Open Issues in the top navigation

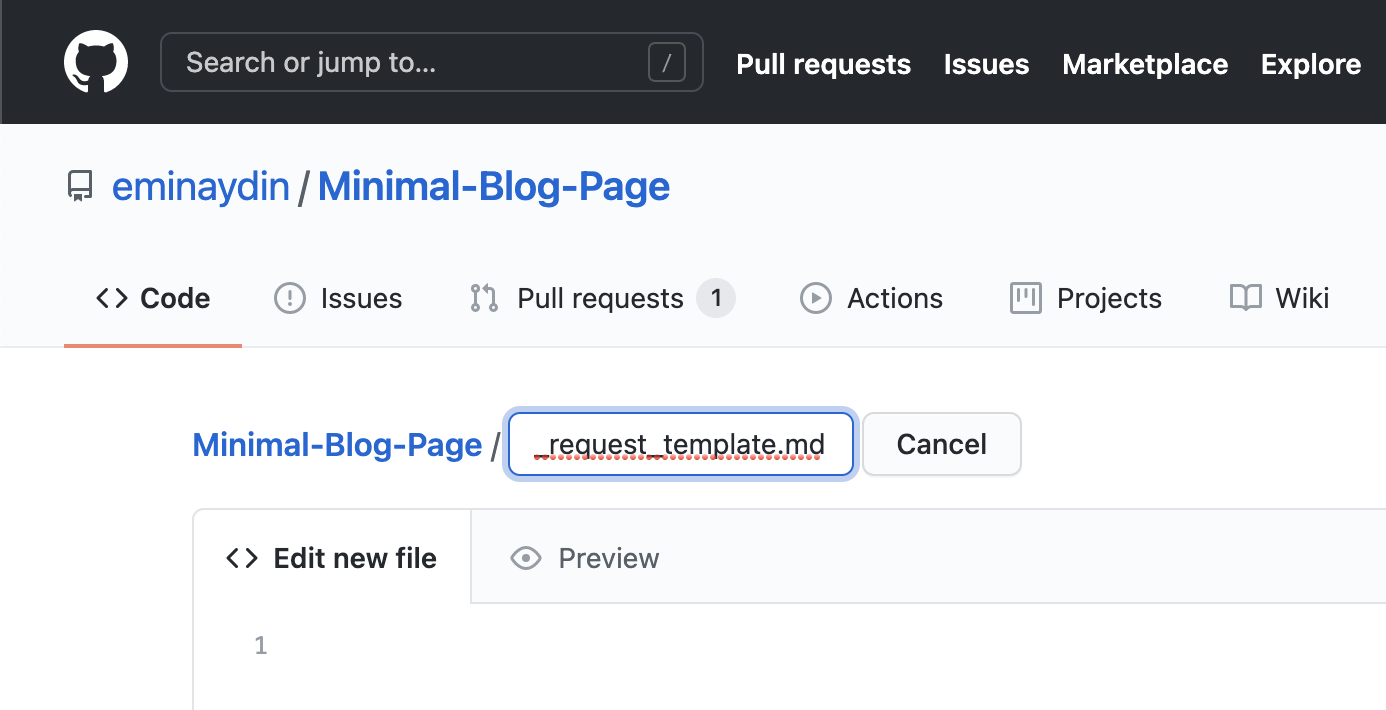[x=986, y=64]
